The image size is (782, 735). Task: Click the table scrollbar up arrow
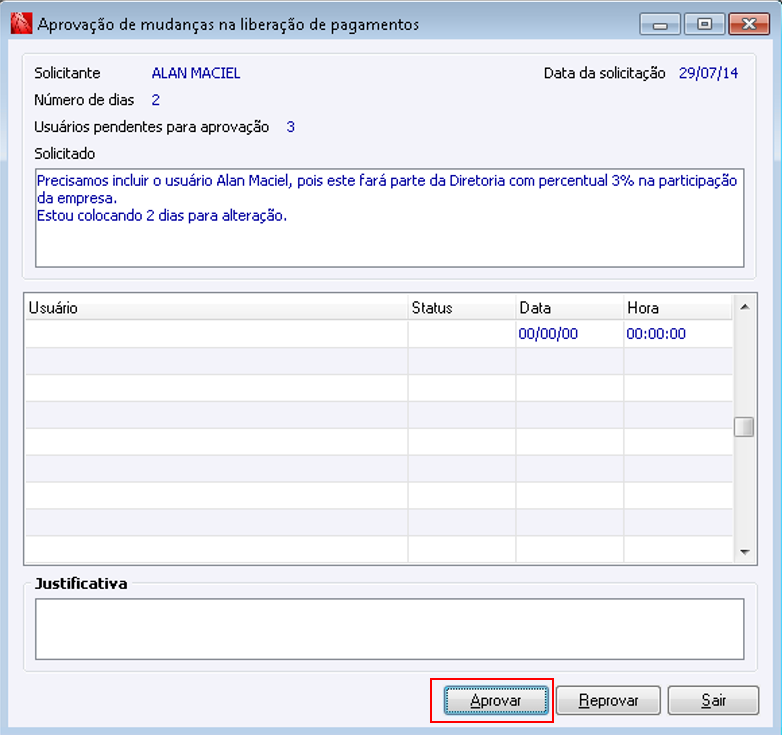click(x=745, y=307)
